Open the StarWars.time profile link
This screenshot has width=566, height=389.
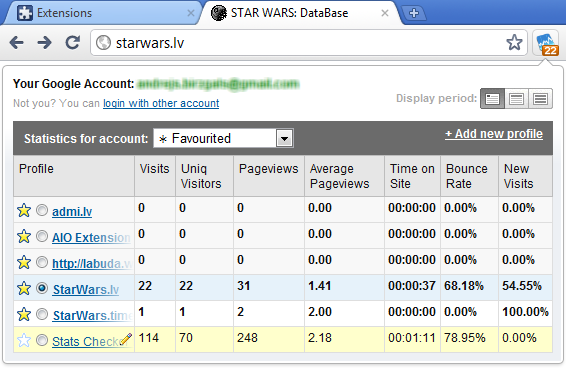(x=92, y=315)
